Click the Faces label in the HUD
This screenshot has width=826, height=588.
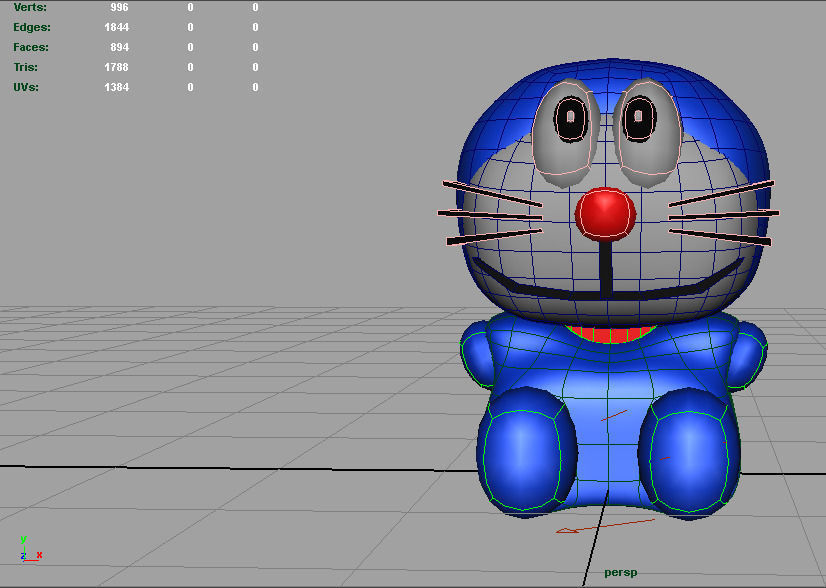click(x=31, y=47)
